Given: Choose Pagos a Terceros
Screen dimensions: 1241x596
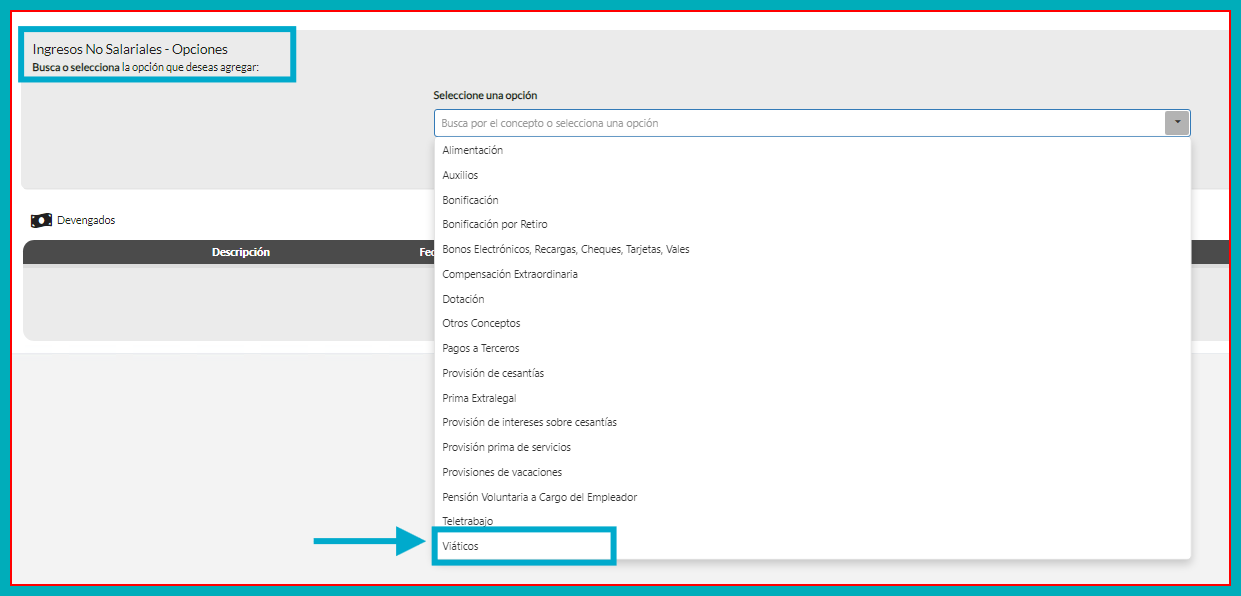Looking at the screenshot, I should [812, 348].
